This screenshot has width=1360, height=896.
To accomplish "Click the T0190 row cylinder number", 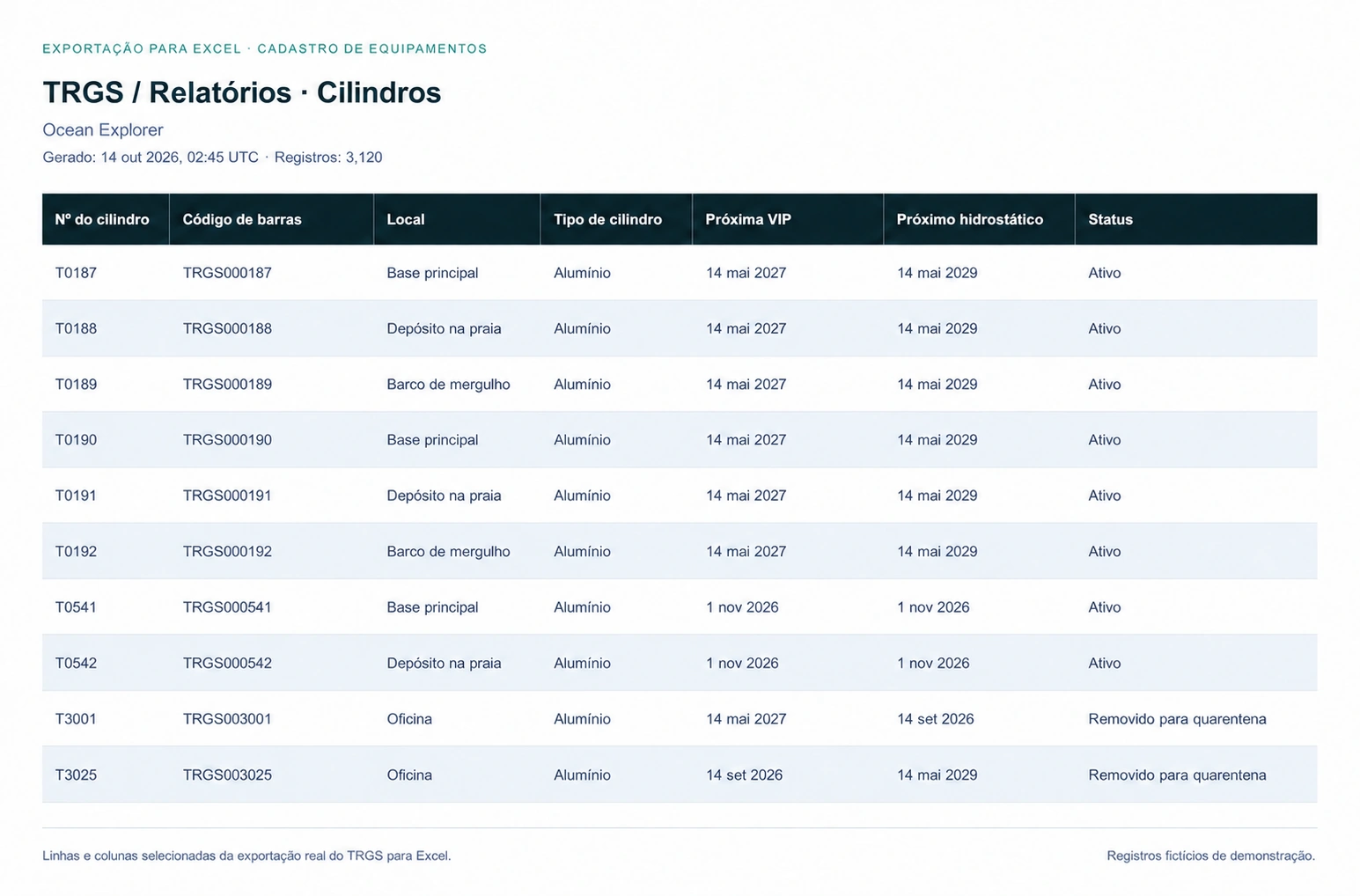I will (x=76, y=440).
